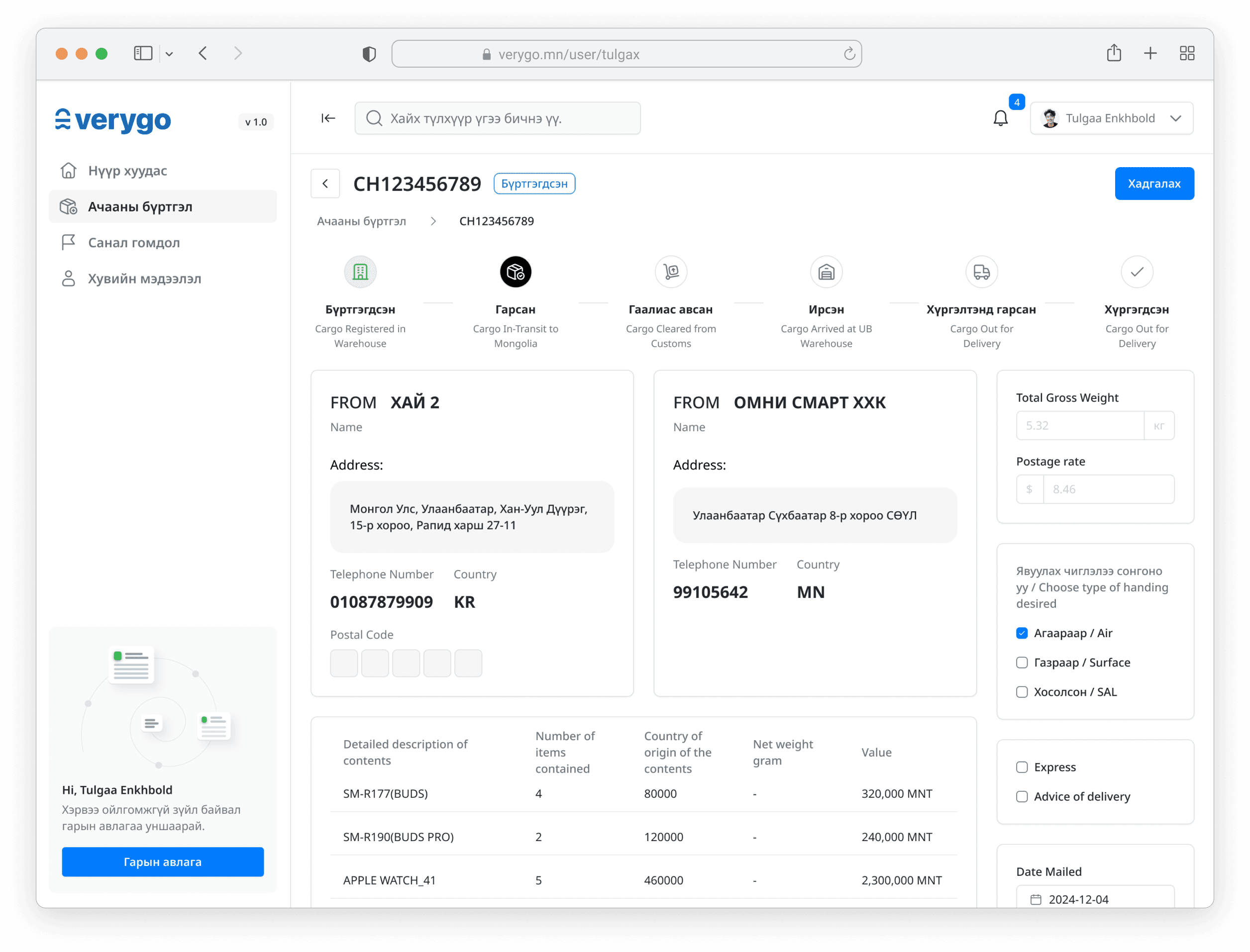The image size is (1250, 952).
Task: Tick the Advice of delivery checkbox
Action: (x=1022, y=796)
